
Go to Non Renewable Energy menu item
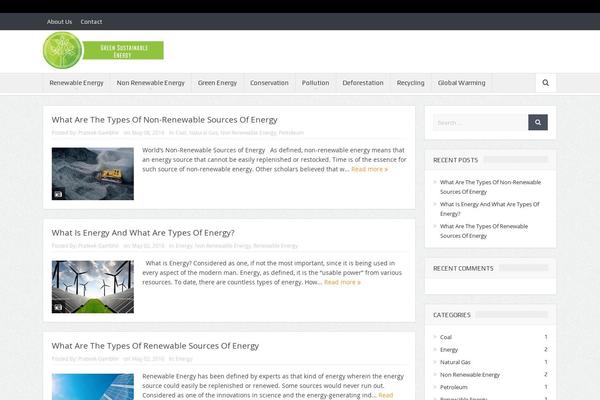click(150, 83)
